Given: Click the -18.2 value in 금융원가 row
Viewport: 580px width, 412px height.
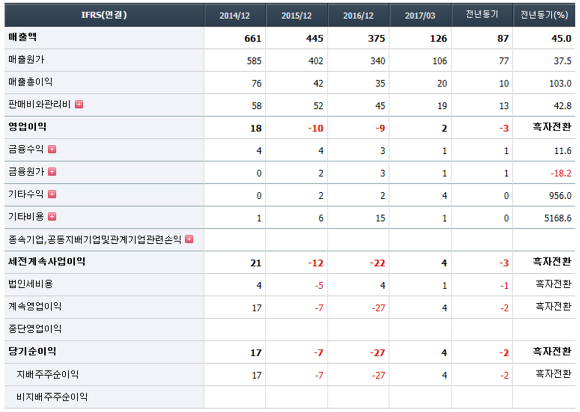Looking at the screenshot, I should tap(561, 173).
